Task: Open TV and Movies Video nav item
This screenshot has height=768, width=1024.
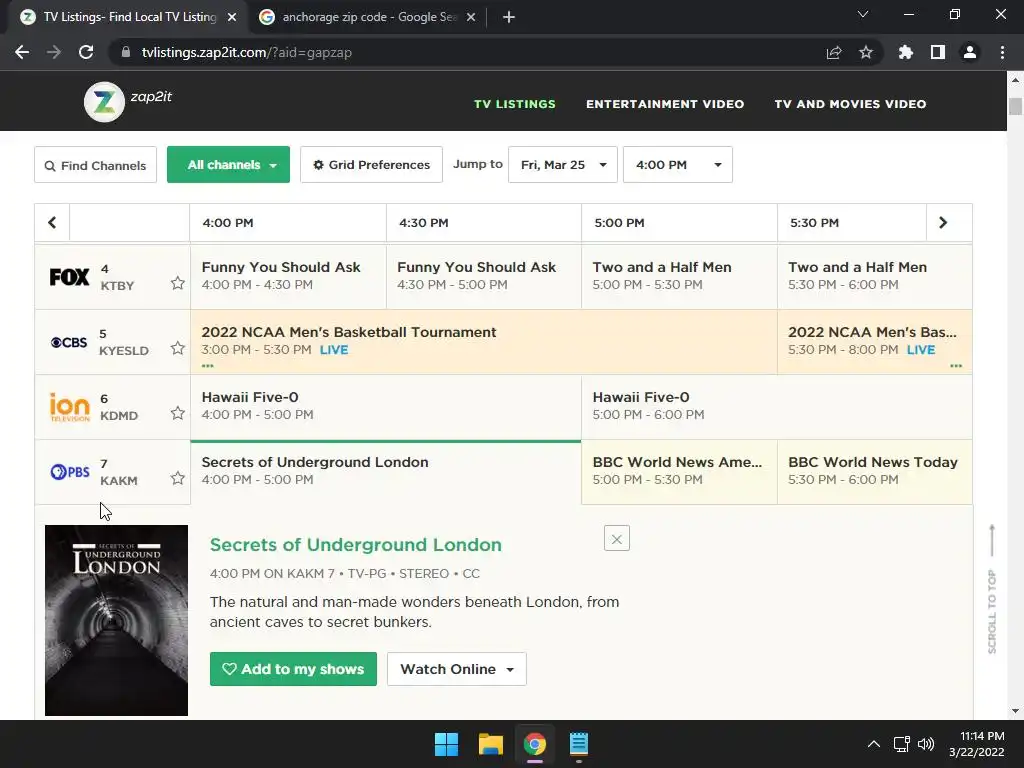Action: click(x=850, y=104)
